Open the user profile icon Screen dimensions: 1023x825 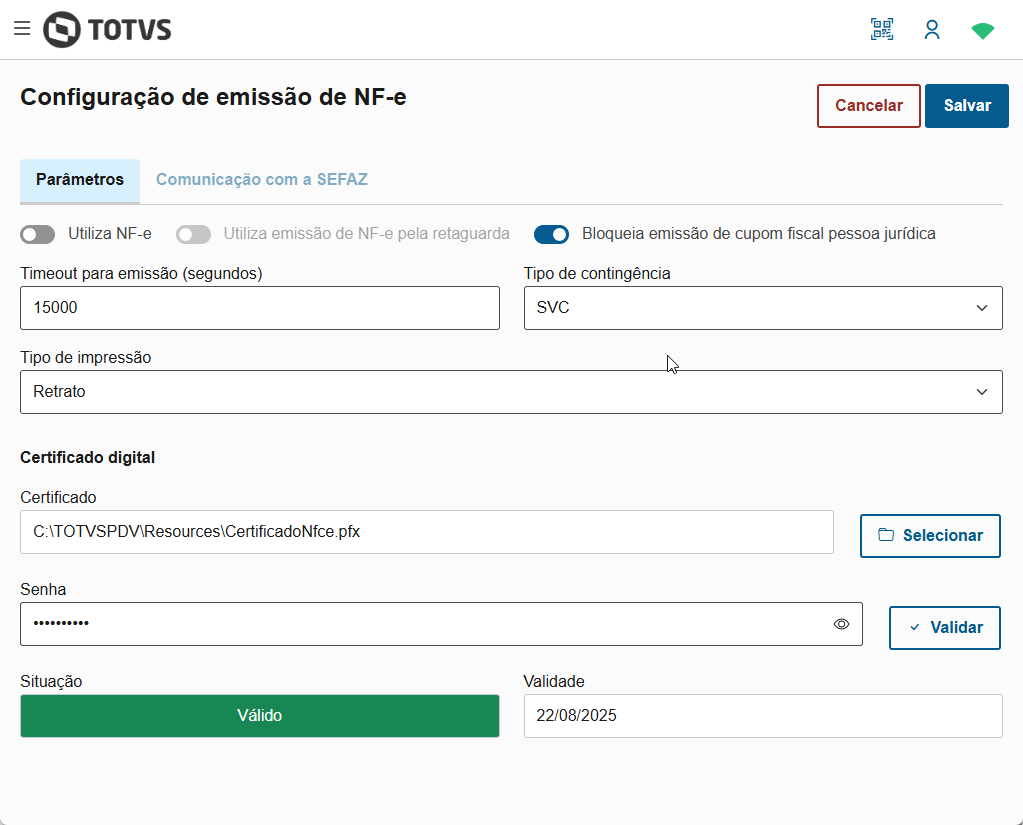point(932,29)
